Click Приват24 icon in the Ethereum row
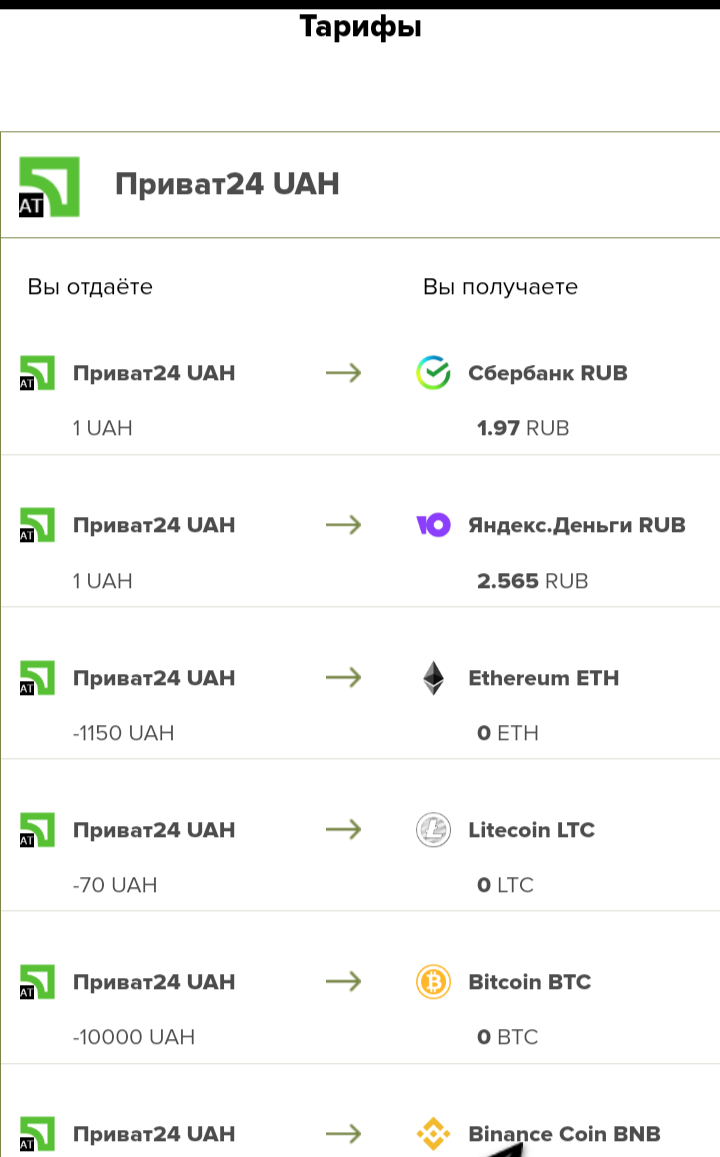 click(37, 678)
